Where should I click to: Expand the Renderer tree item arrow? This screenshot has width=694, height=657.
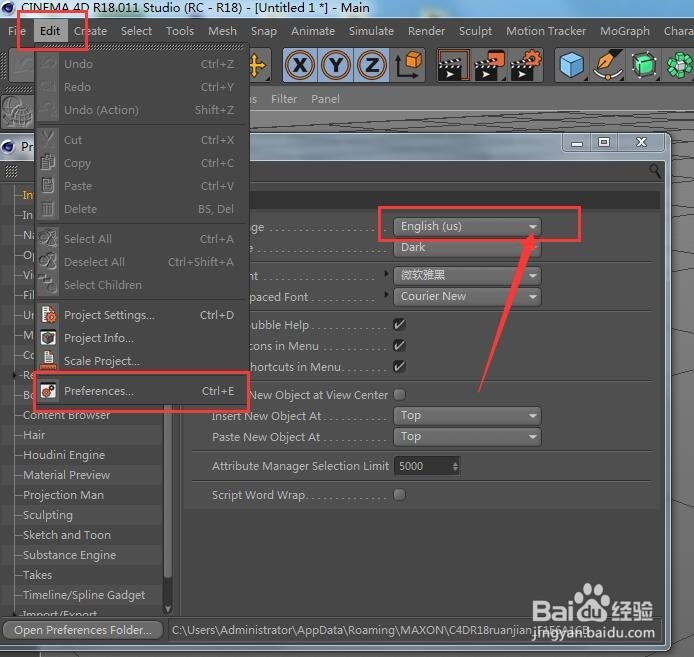pos(15,375)
